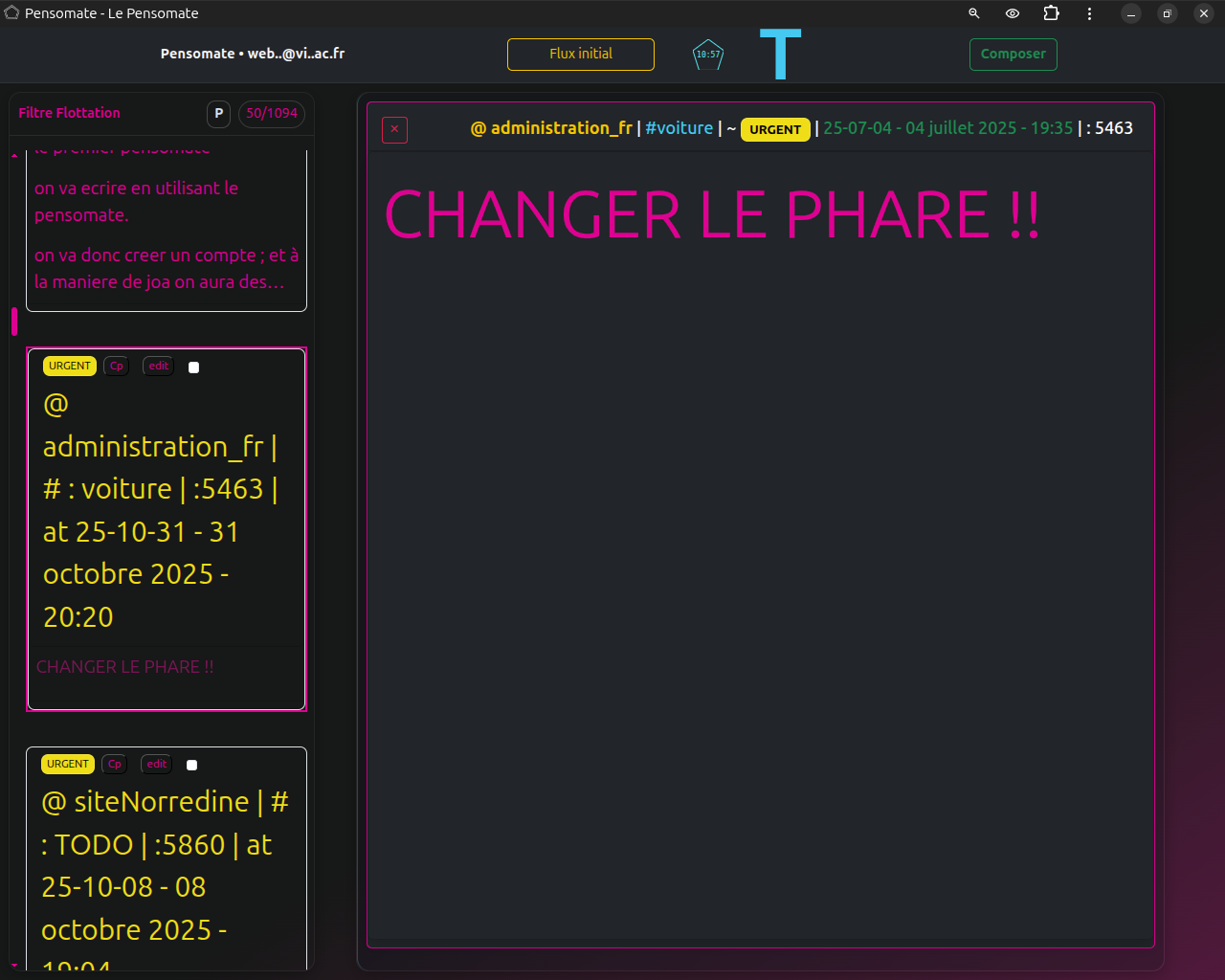The height and width of the screenshot is (980, 1225).
Task: Click the #voiture tag in the open note header
Action: pyautogui.click(x=679, y=127)
